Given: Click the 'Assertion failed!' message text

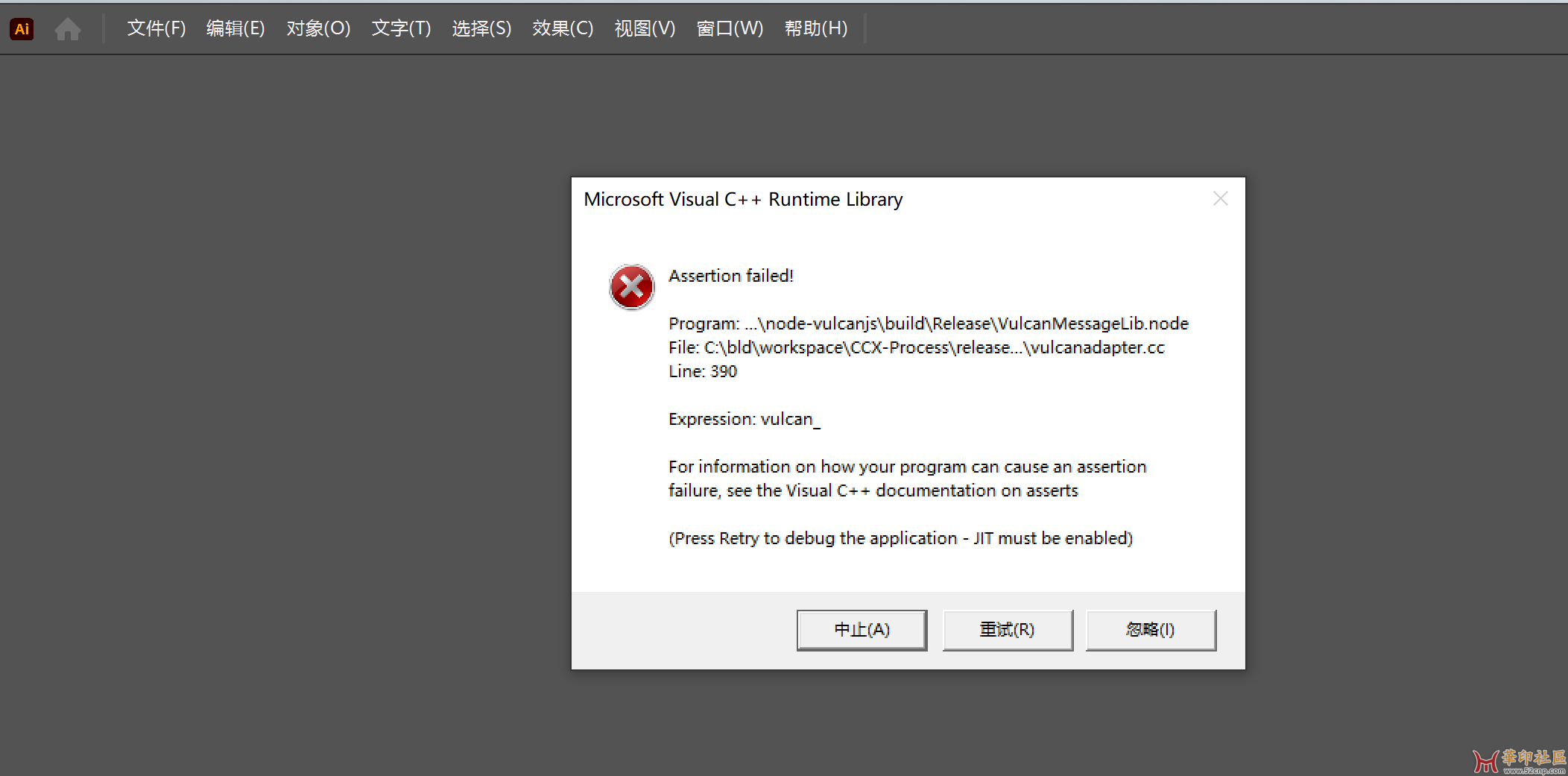Looking at the screenshot, I should tap(730, 276).
